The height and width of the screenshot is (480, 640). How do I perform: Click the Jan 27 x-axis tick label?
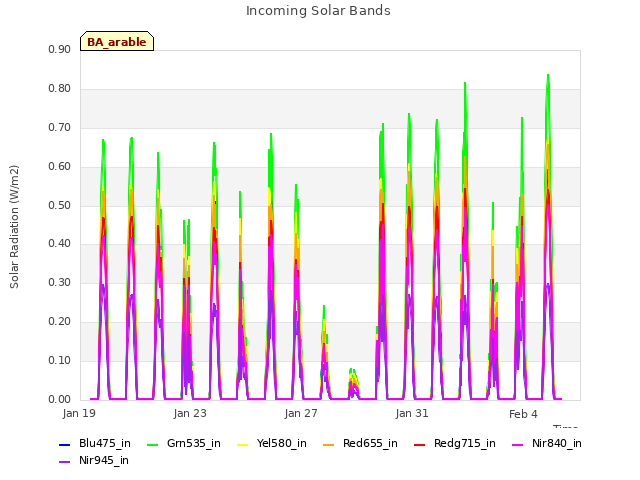[x=301, y=413]
